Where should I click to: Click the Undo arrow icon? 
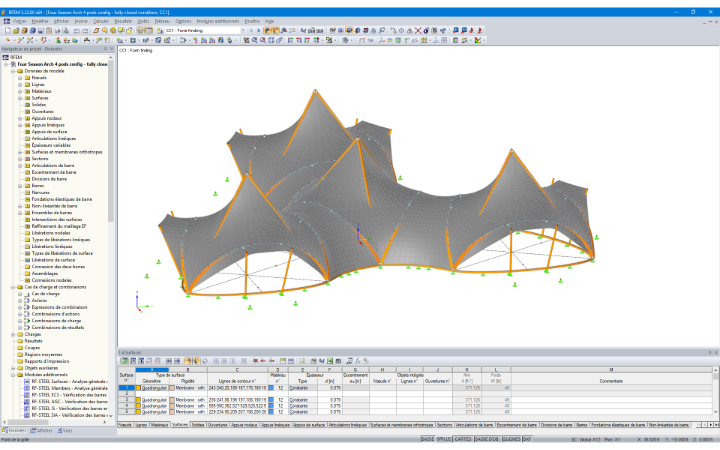coord(77,30)
